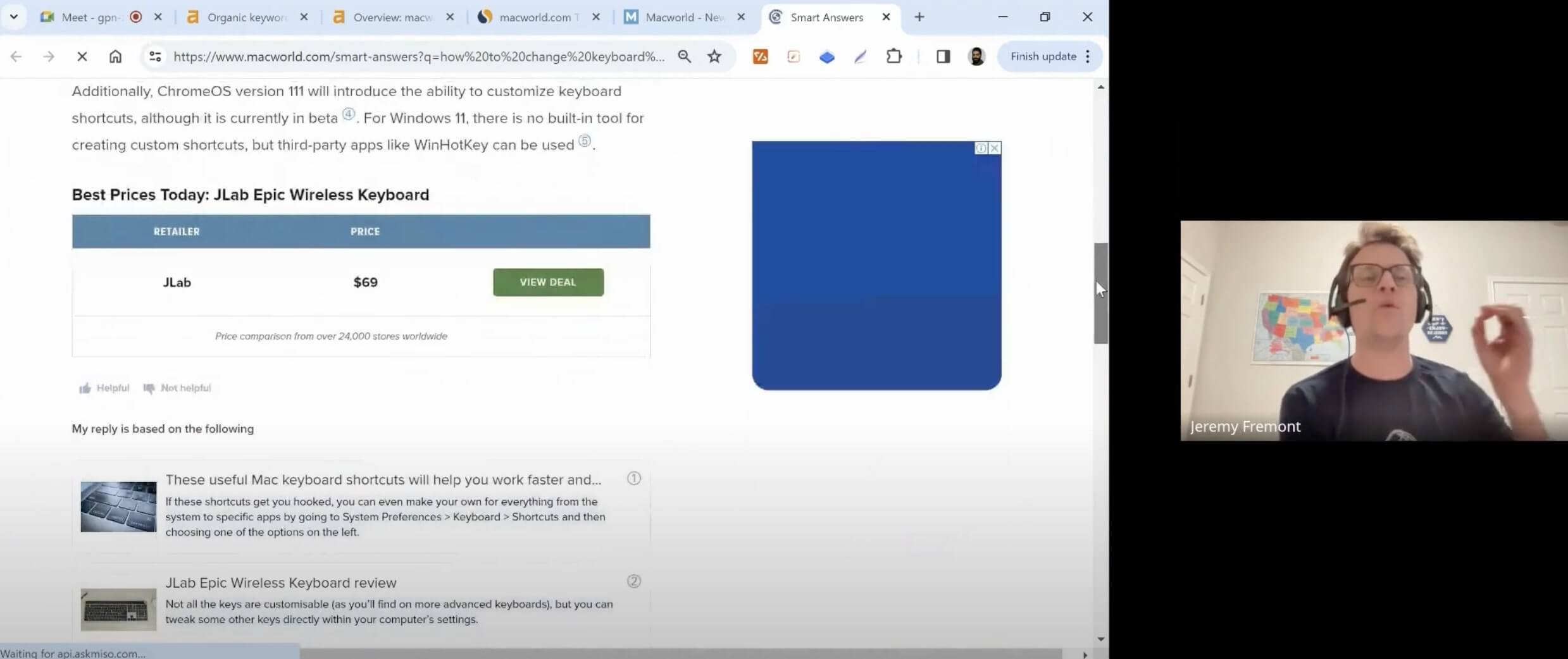This screenshot has width=1568, height=659.
Task: Open Chrome menu via Finish update
Action: pyautogui.click(x=1050, y=56)
